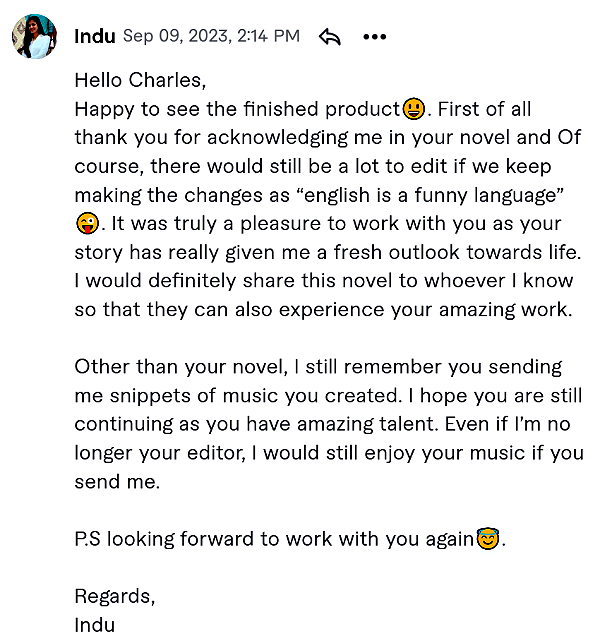Click the 'send me.' line of text
The width and height of the screenshot is (600, 644).
(117, 482)
